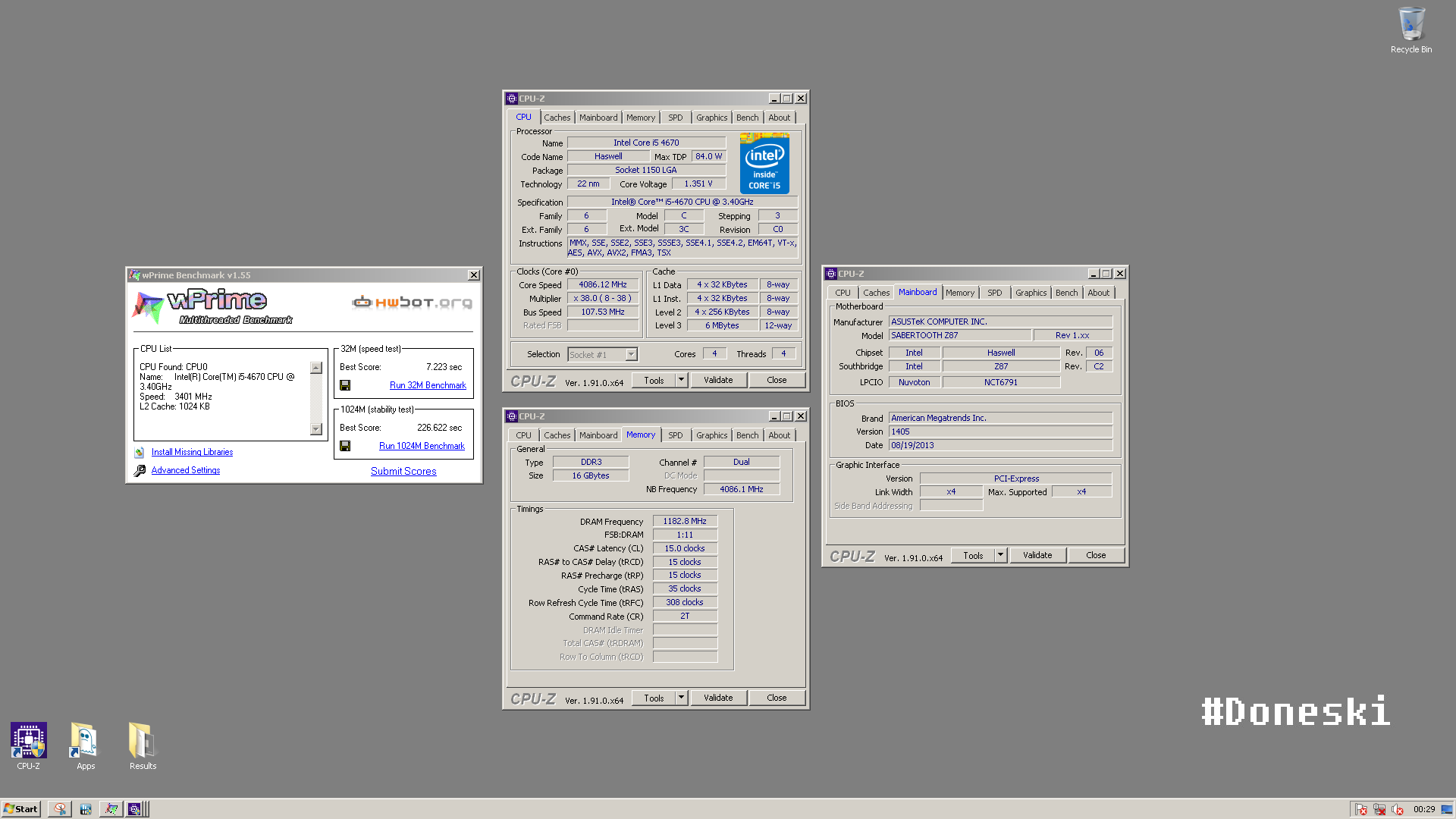
Task: Click Close button in Mainboard CPU-Z window
Action: coord(1096,555)
